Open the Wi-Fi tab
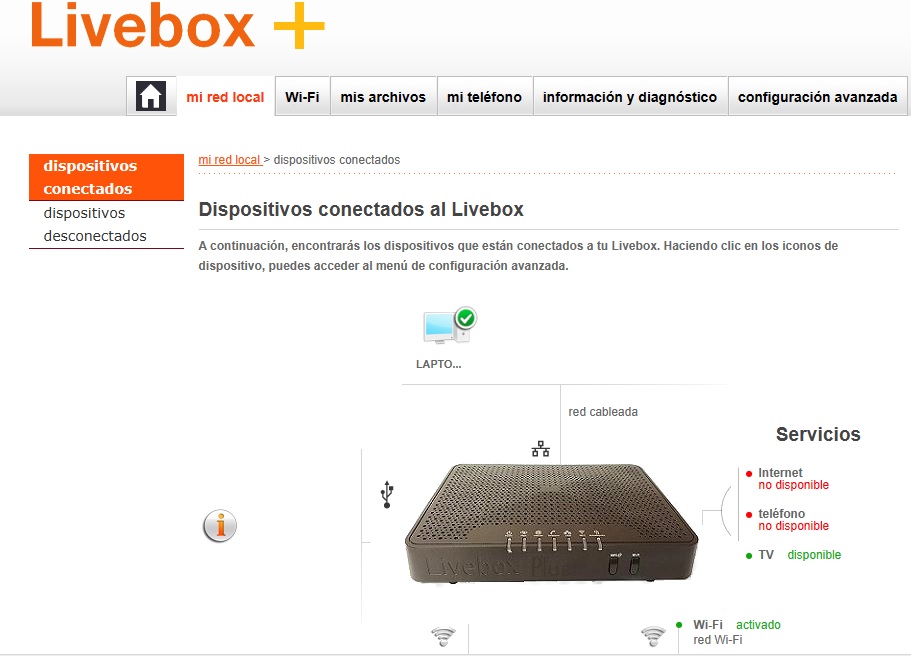The height and width of the screenshot is (656, 911). click(302, 96)
